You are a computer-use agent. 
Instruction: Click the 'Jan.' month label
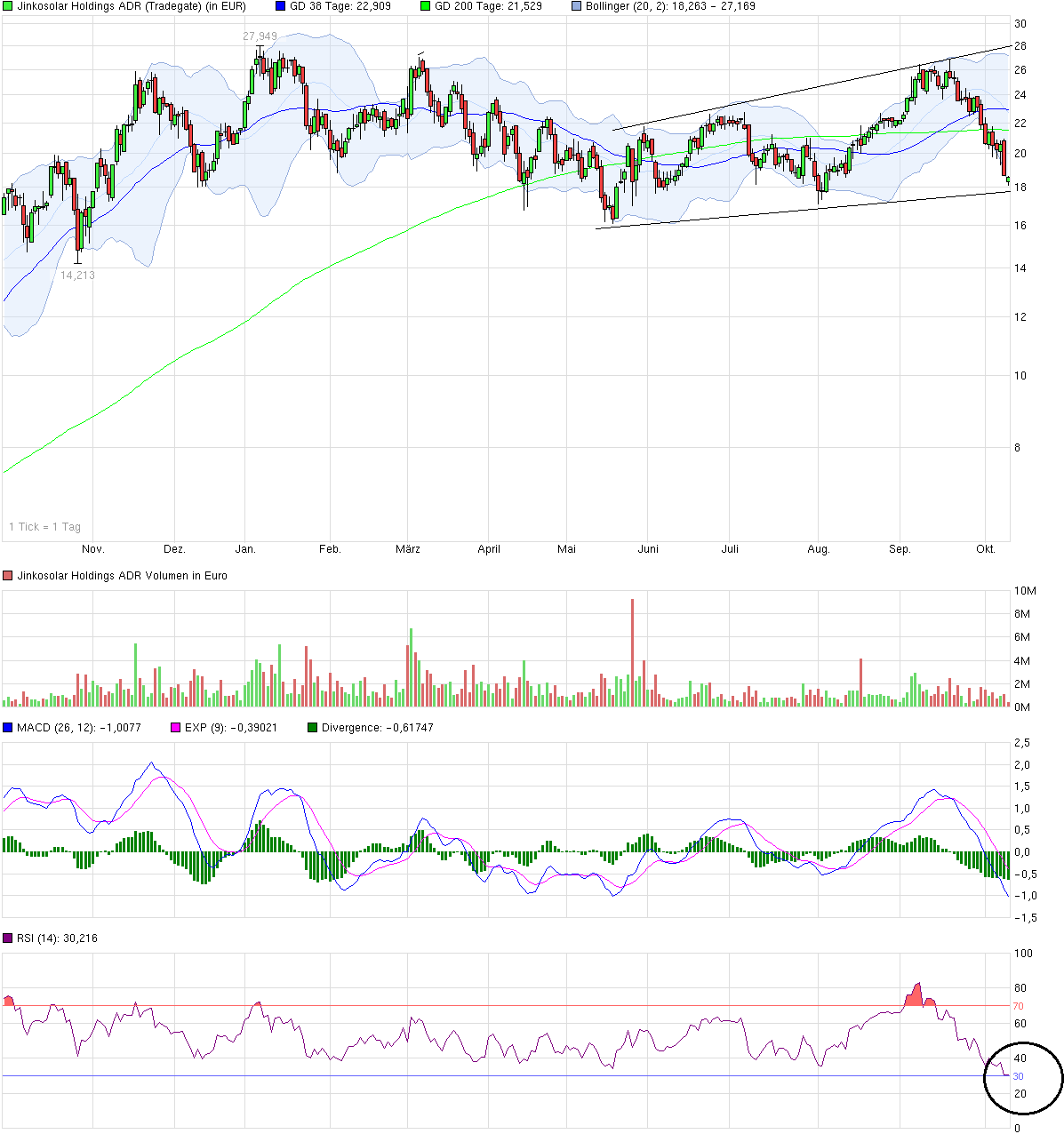(245, 549)
